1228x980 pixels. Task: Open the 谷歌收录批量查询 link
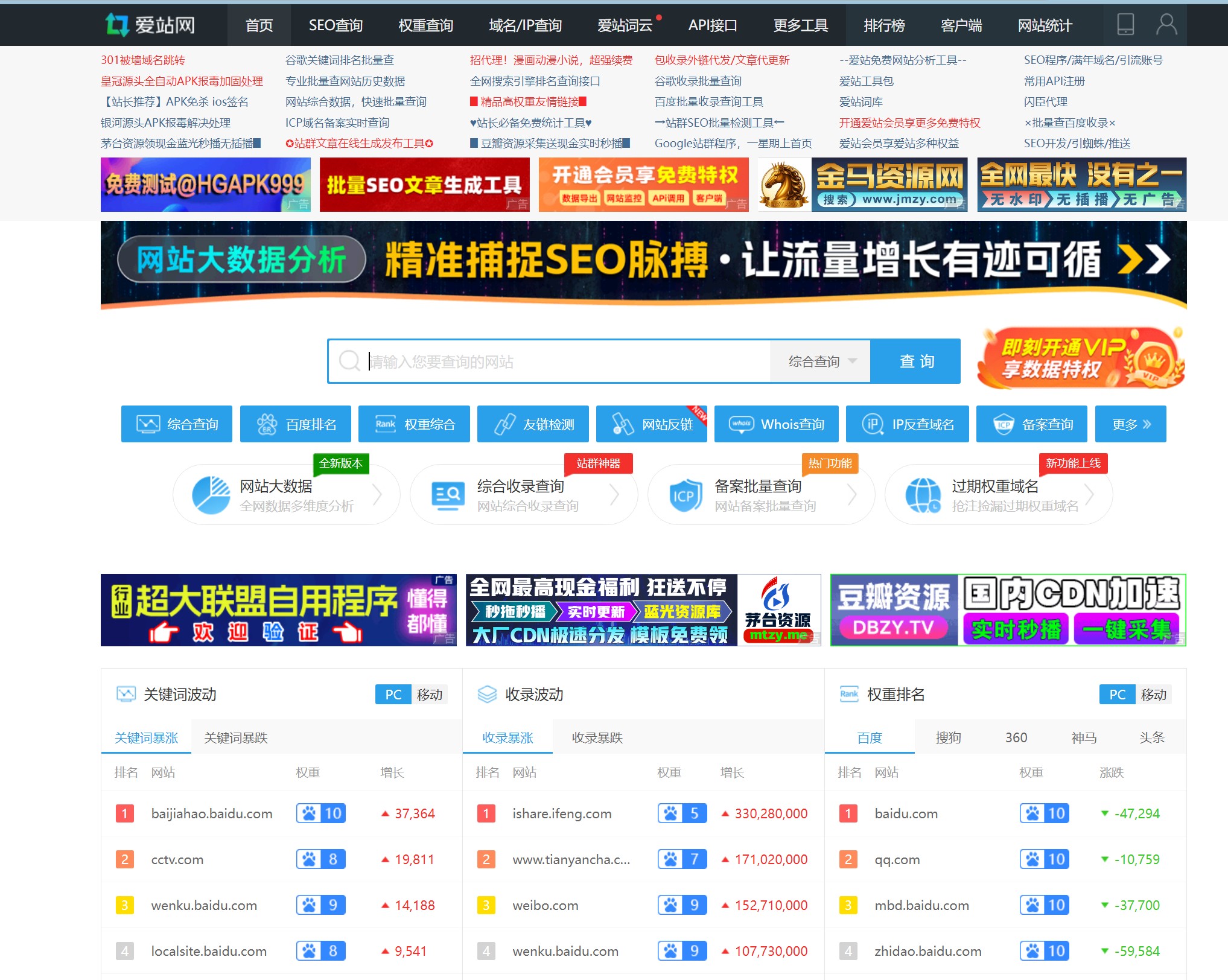click(698, 81)
